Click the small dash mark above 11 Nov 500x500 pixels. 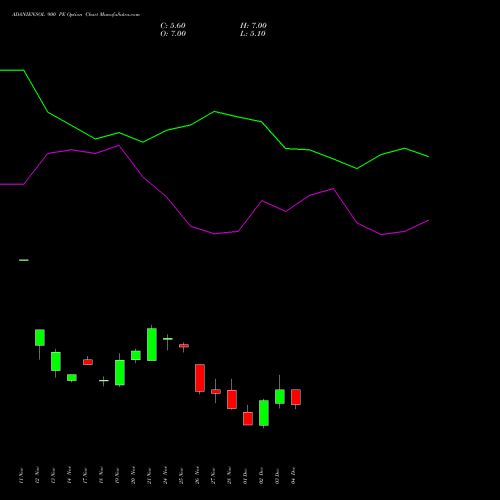click(24, 260)
